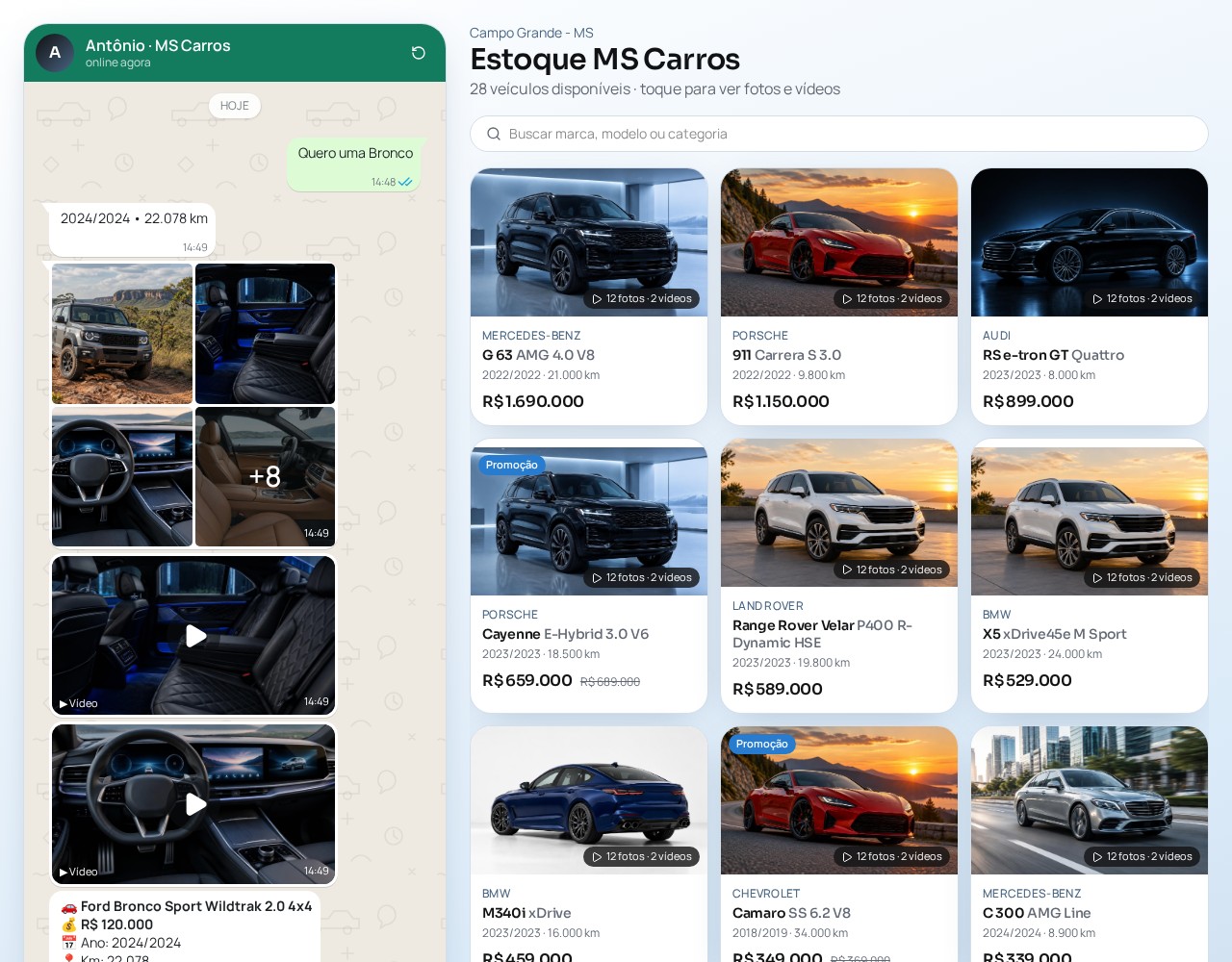
Task: Open photos badge on X5 xDrive45e card
Action: 1142,577
